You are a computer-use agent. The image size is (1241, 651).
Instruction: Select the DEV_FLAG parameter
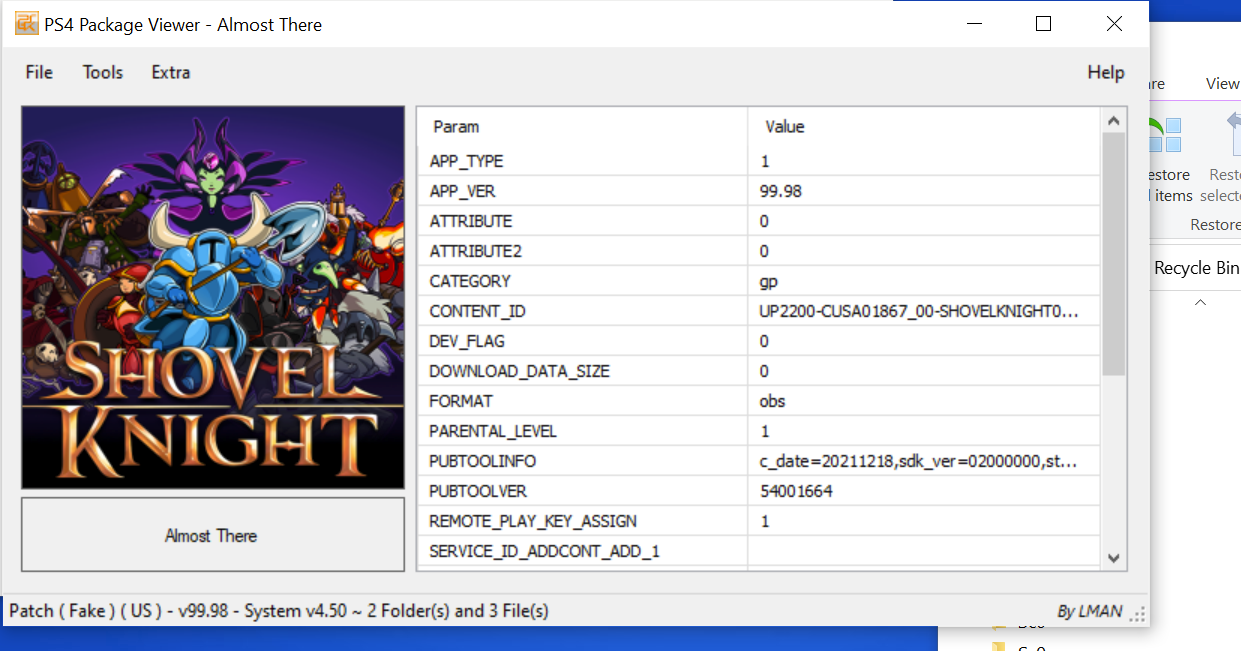coord(467,341)
